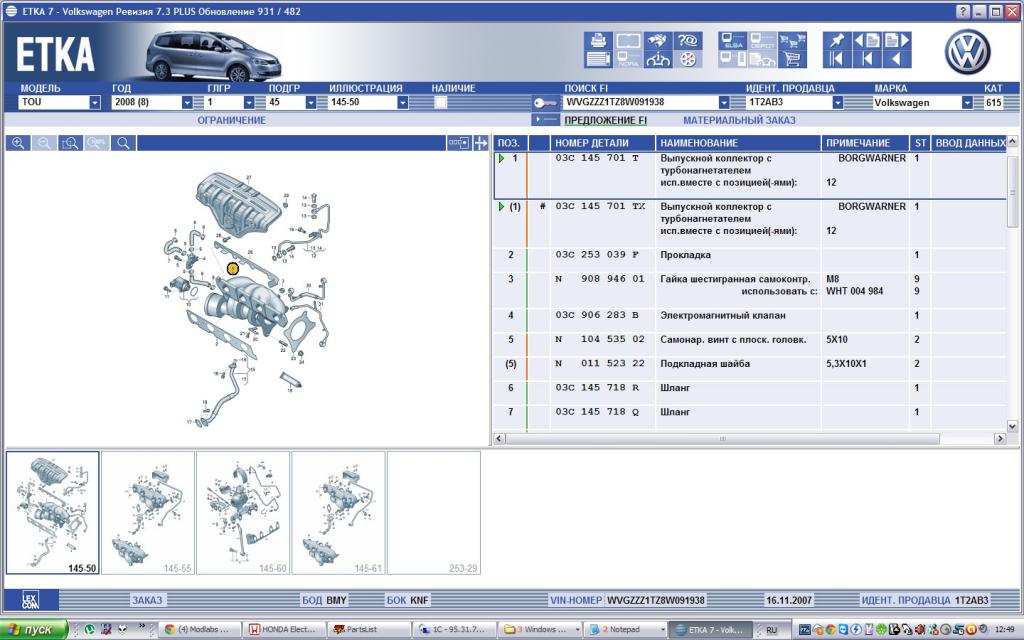Click the pushpin icon

(837, 40)
